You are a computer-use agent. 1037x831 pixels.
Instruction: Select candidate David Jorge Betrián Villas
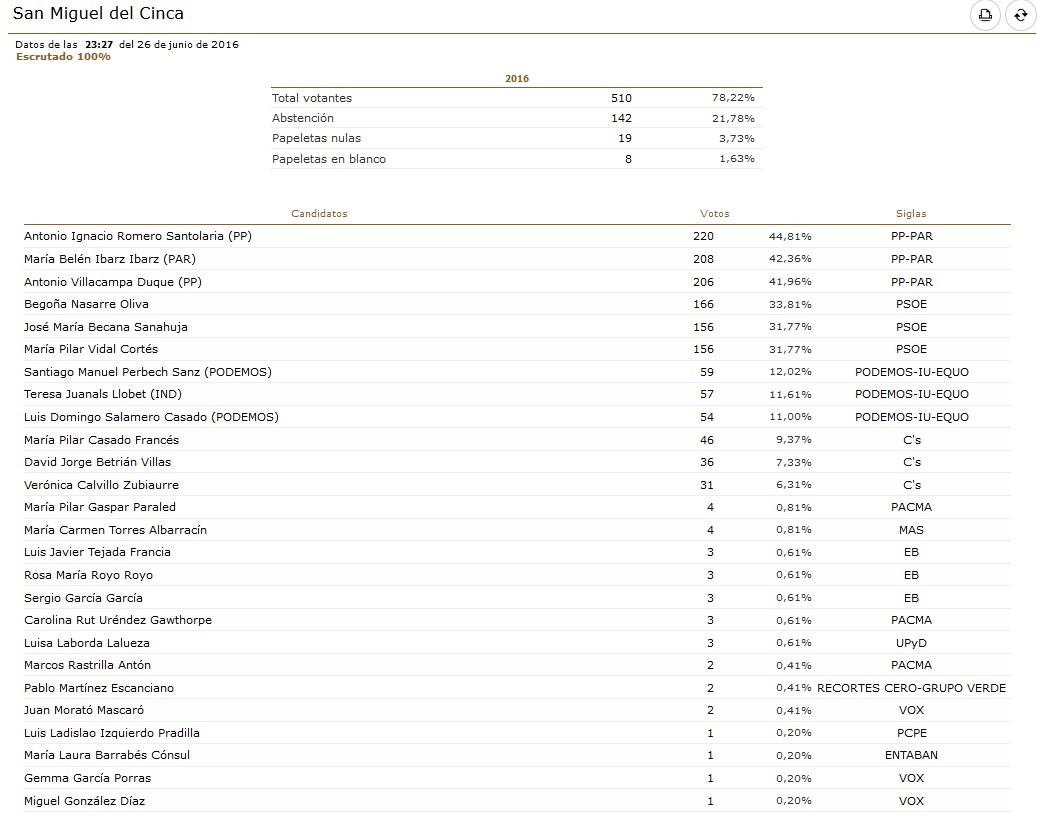[x=97, y=462]
